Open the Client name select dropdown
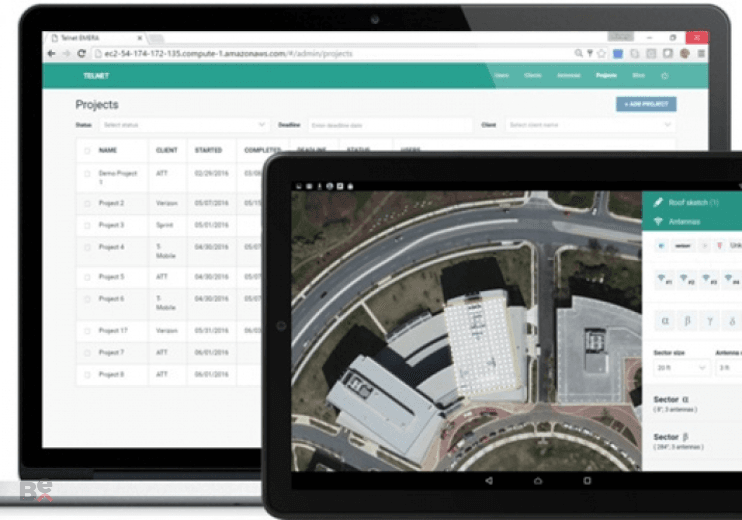This screenshot has width=742, height=520. (x=591, y=125)
